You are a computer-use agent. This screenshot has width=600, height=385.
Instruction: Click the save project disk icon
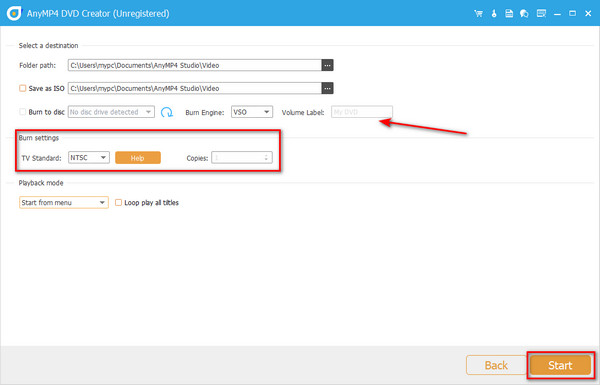(509, 14)
